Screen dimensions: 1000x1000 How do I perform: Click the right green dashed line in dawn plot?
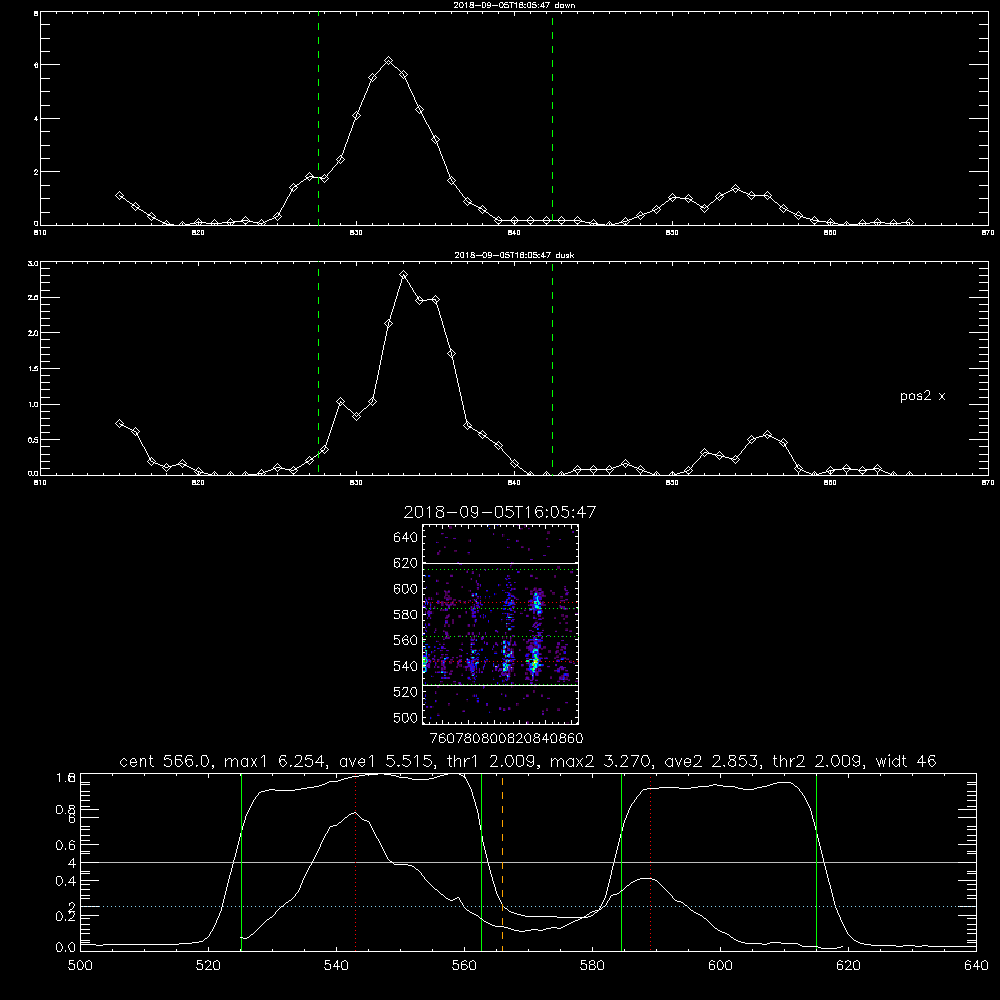click(x=552, y=119)
